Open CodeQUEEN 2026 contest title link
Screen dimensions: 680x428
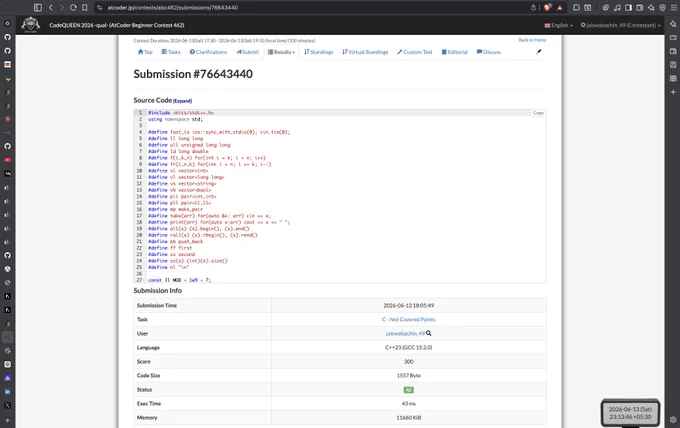tap(117, 25)
